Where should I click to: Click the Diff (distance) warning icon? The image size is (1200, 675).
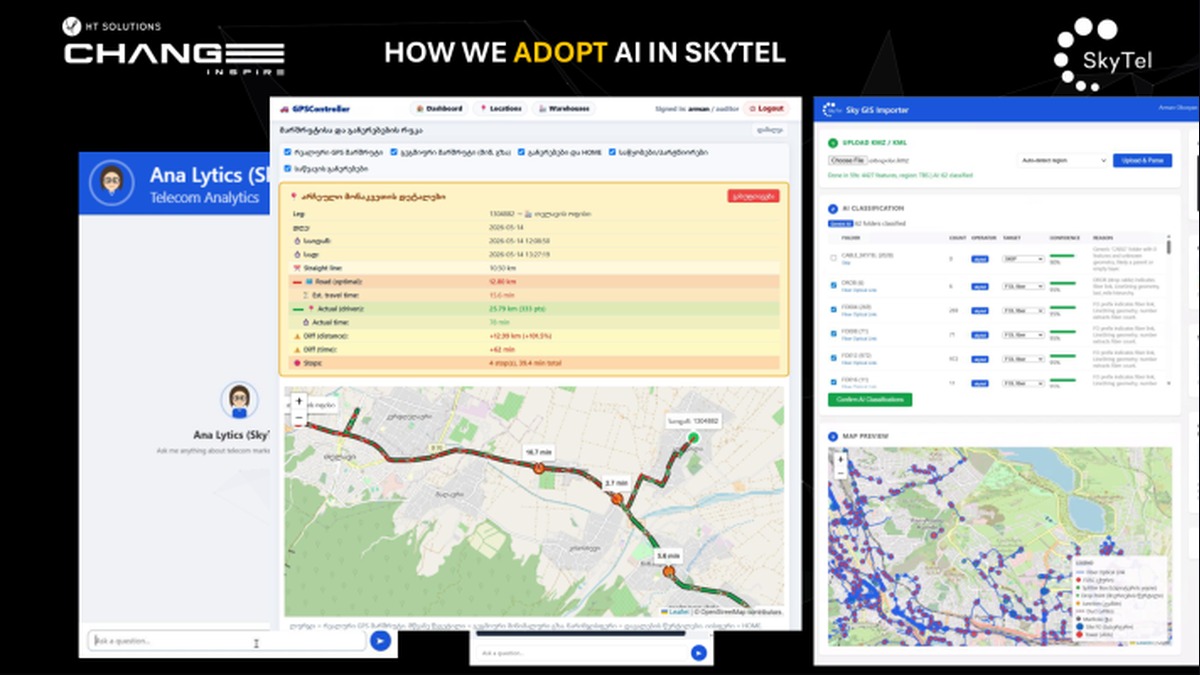[297, 336]
